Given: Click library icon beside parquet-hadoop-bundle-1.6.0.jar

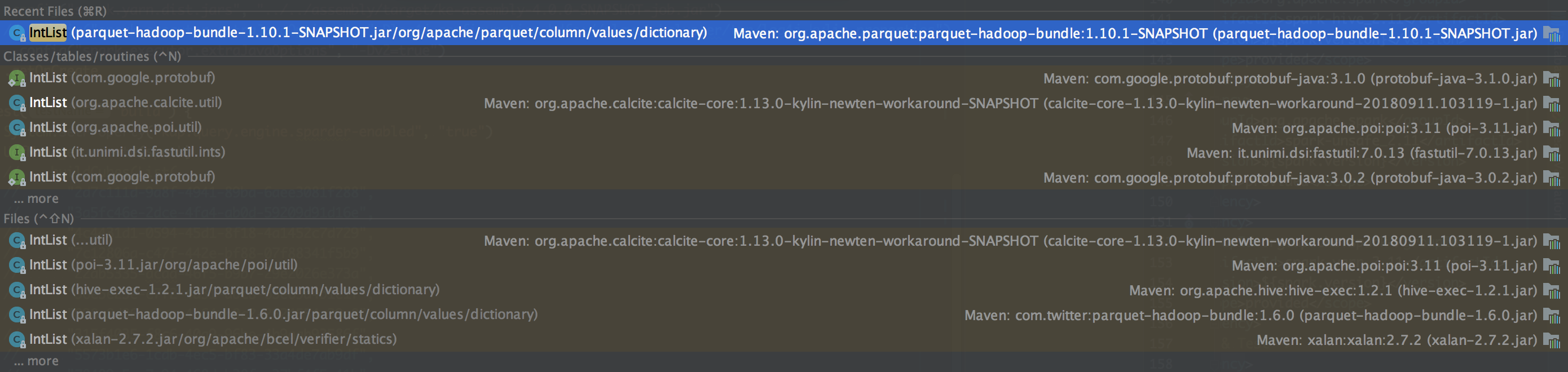Looking at the screenshot, I should click(x=1552, y=316).
